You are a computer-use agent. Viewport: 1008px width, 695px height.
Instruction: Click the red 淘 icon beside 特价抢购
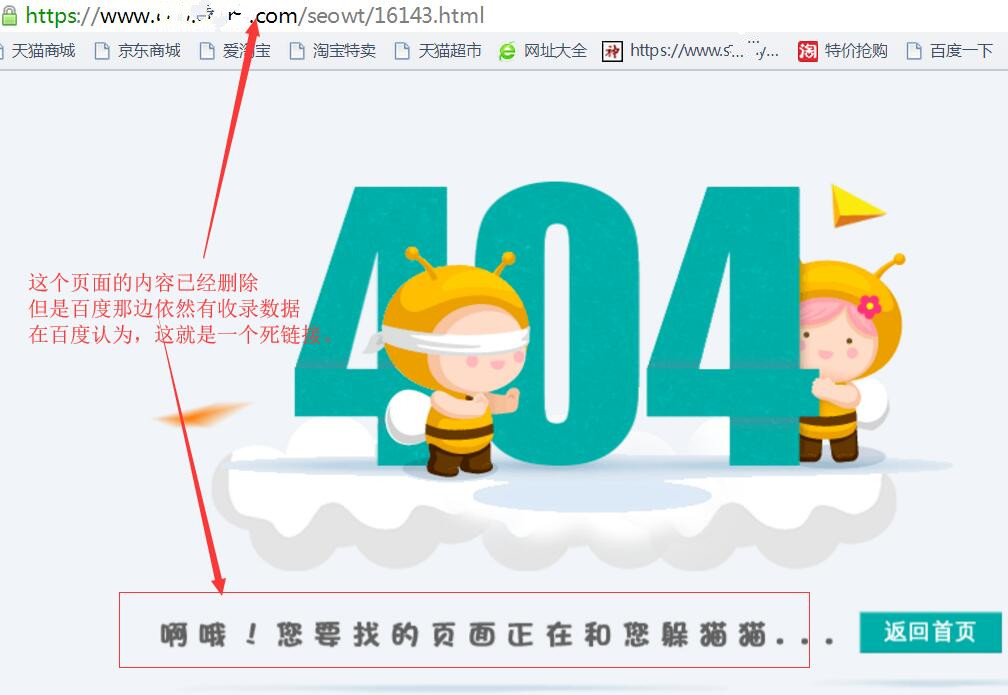(808, 51)
